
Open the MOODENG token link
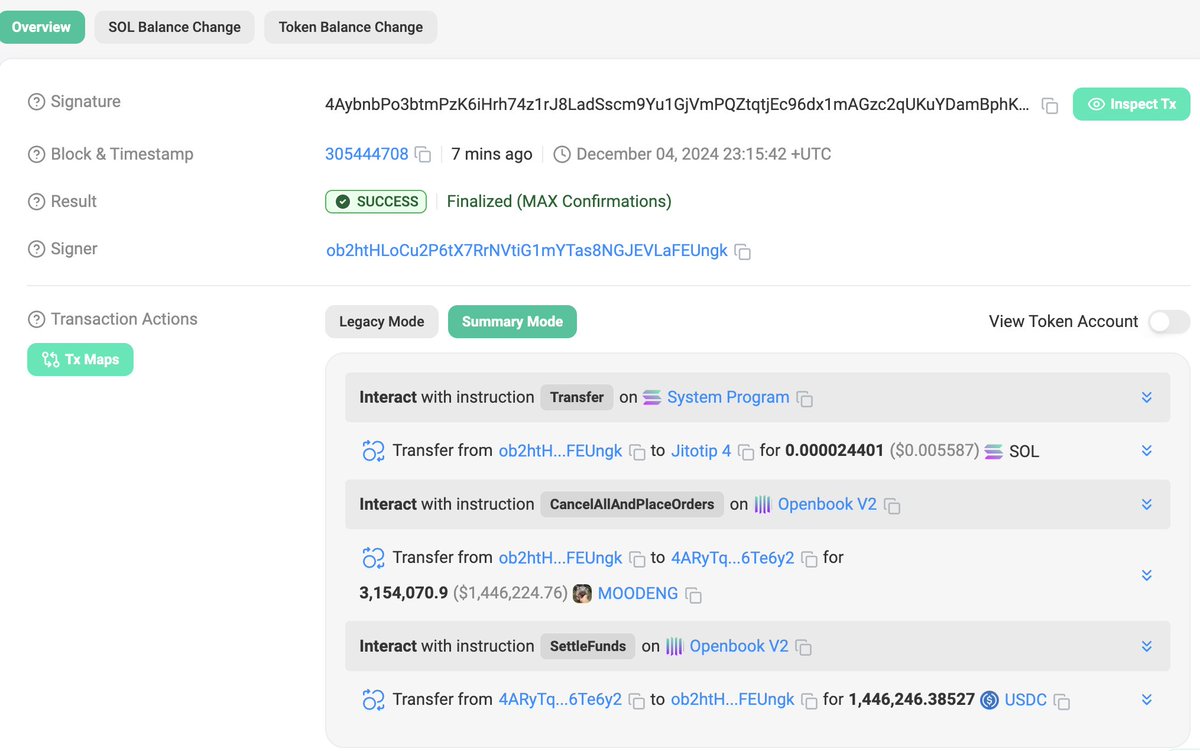click(x=638, y=594)
